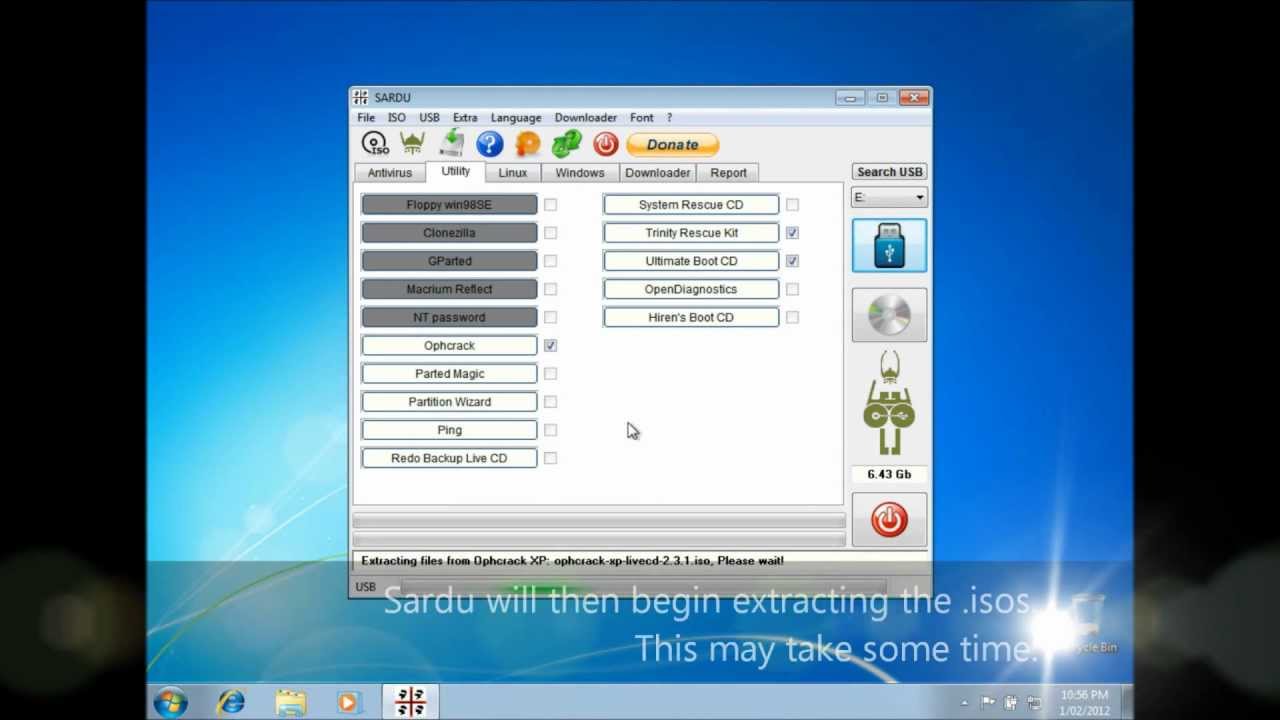Open the File menu

[366, 117]
